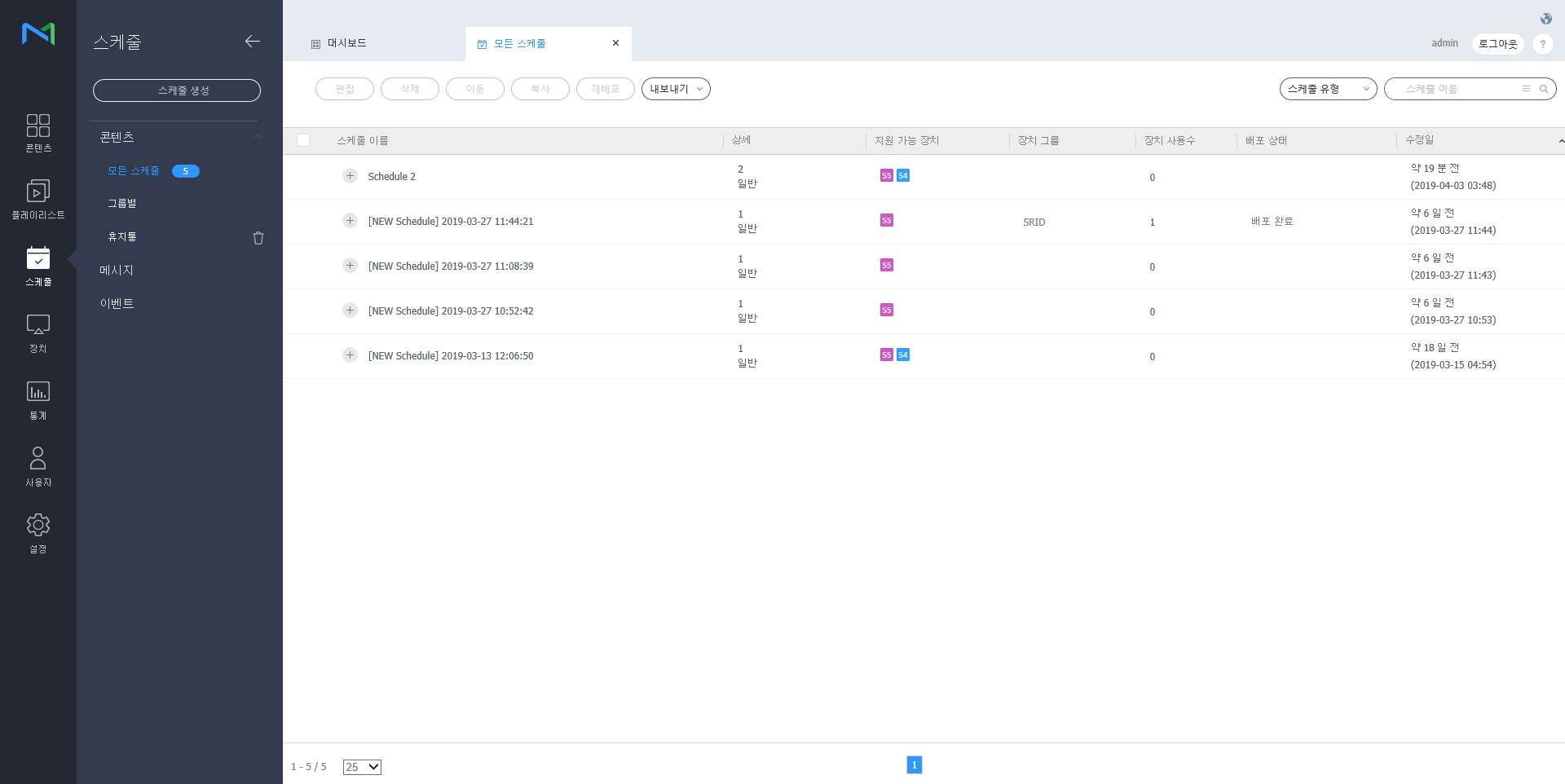
Task: Open the page size 25 dropdown
Action: point(362,767)
